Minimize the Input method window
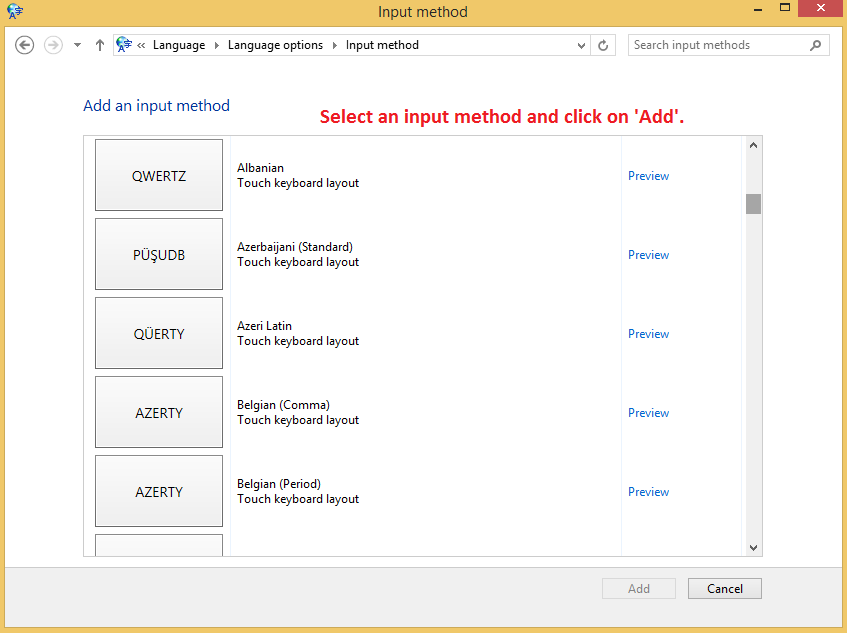 coord(758,9)
